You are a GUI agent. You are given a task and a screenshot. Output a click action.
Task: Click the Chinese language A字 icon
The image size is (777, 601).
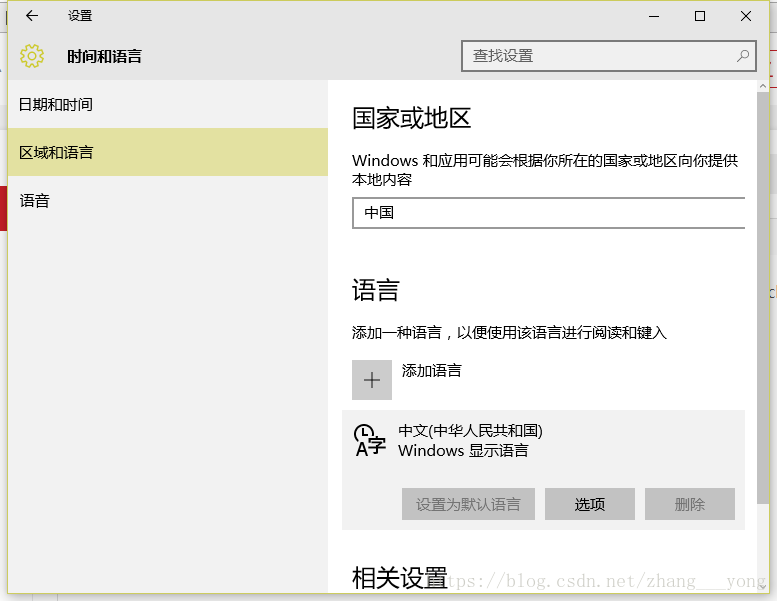click(x=370, y=440)
